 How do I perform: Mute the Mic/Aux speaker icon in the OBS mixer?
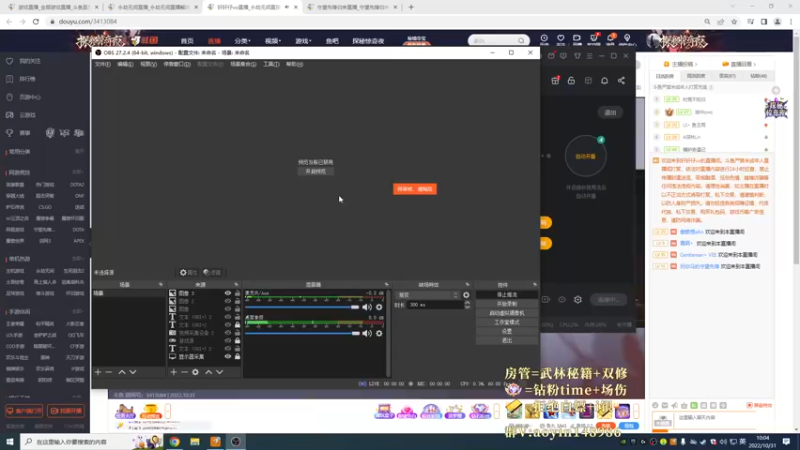[x=367, y=307]
